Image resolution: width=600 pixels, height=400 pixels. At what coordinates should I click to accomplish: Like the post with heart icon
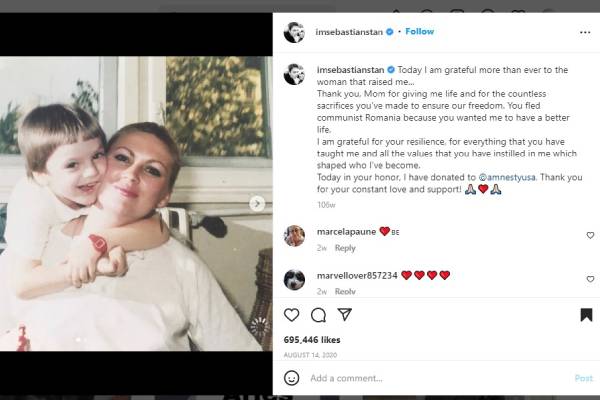point(292,315)
